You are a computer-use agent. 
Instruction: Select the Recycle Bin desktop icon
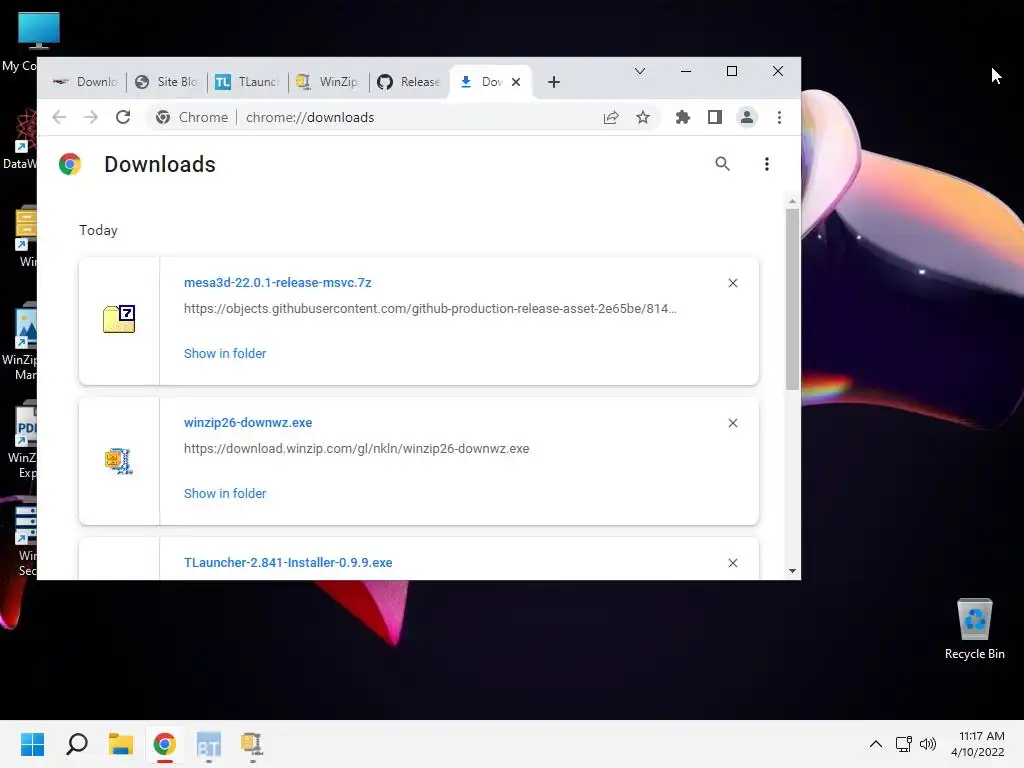click(974, 629)
